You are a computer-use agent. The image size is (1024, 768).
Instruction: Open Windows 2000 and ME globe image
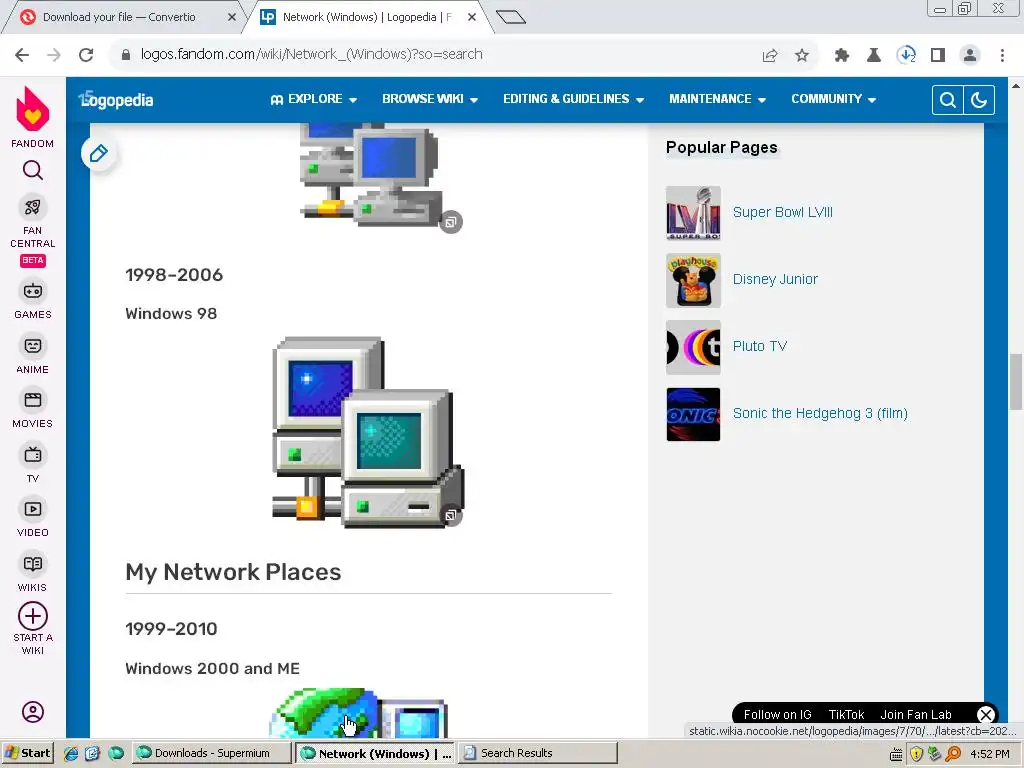click(358, 712)
